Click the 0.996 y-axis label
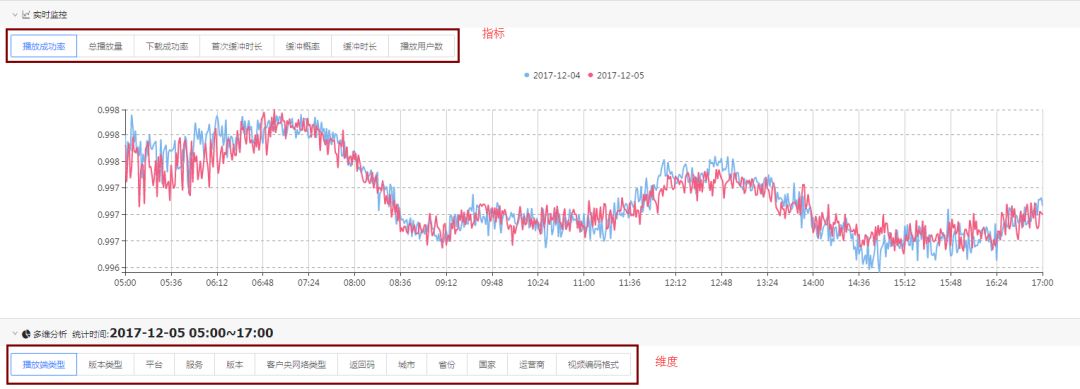Viewport: 1080px width, 389px height. [110, 268]
